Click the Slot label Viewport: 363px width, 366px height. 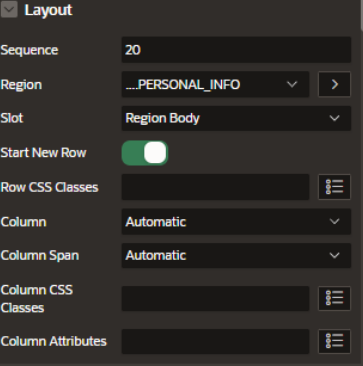click(12, 118)
